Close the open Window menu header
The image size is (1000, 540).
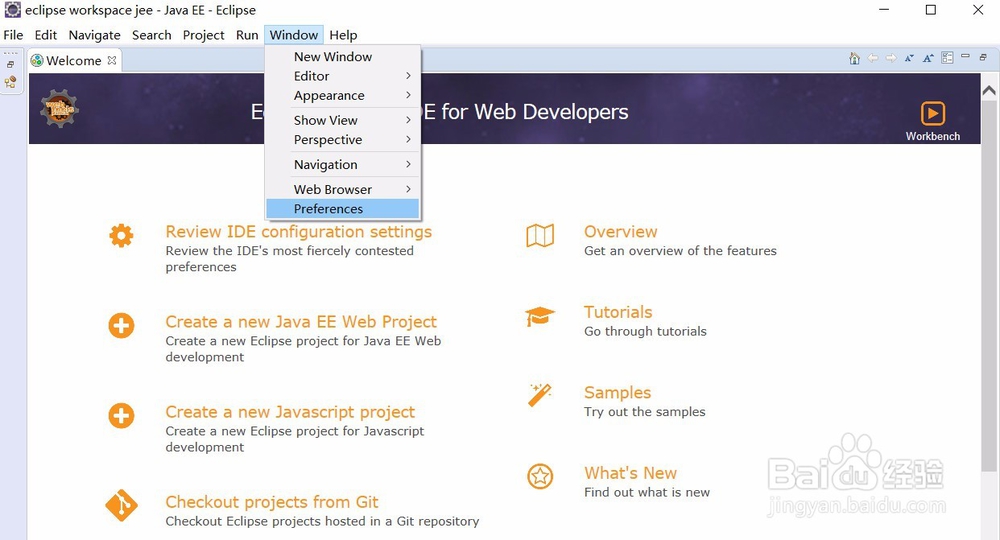(x=294, y=35)
